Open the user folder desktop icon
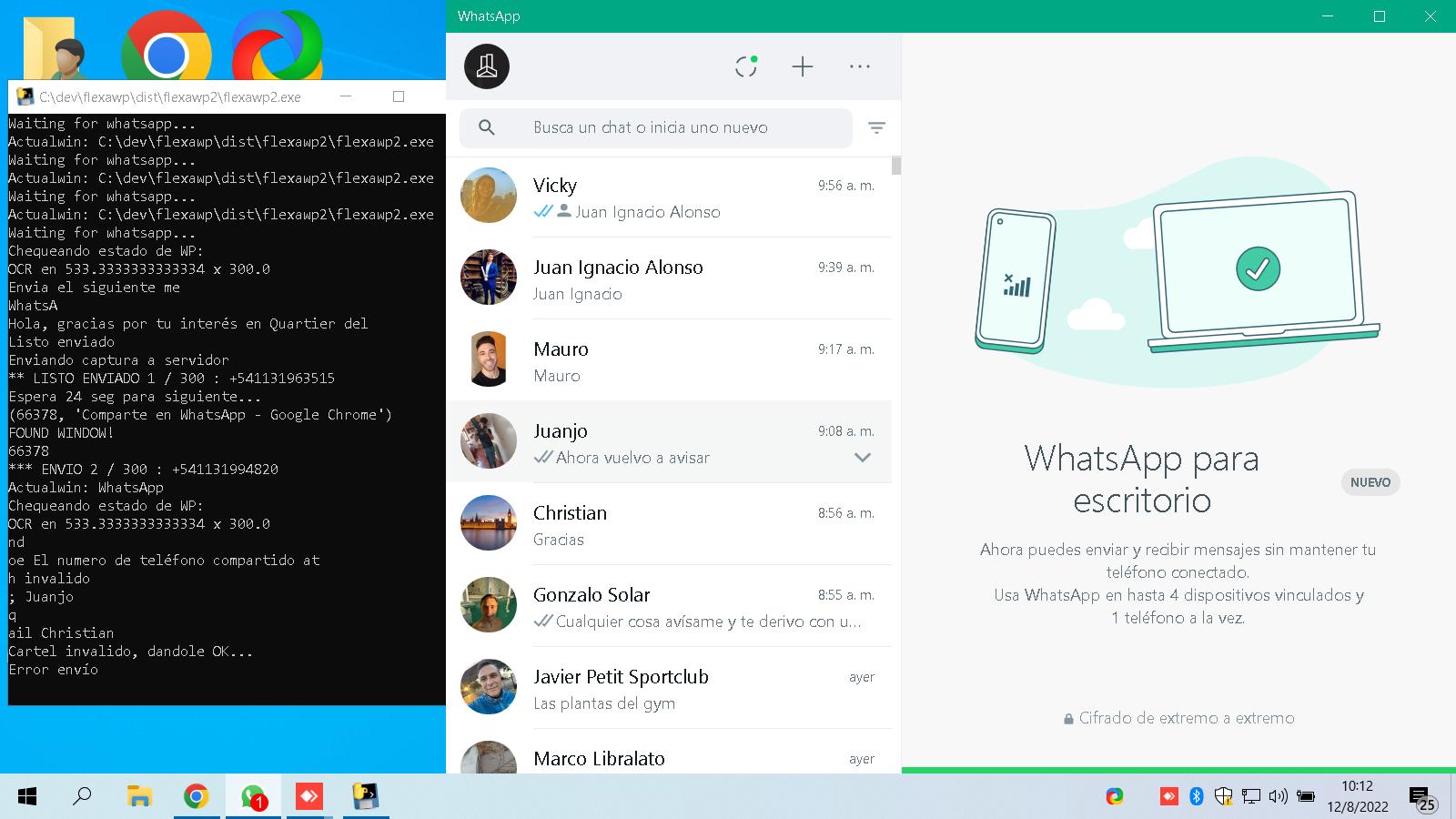The height and width of the screenshot is (819, 1456). (56, 47)
